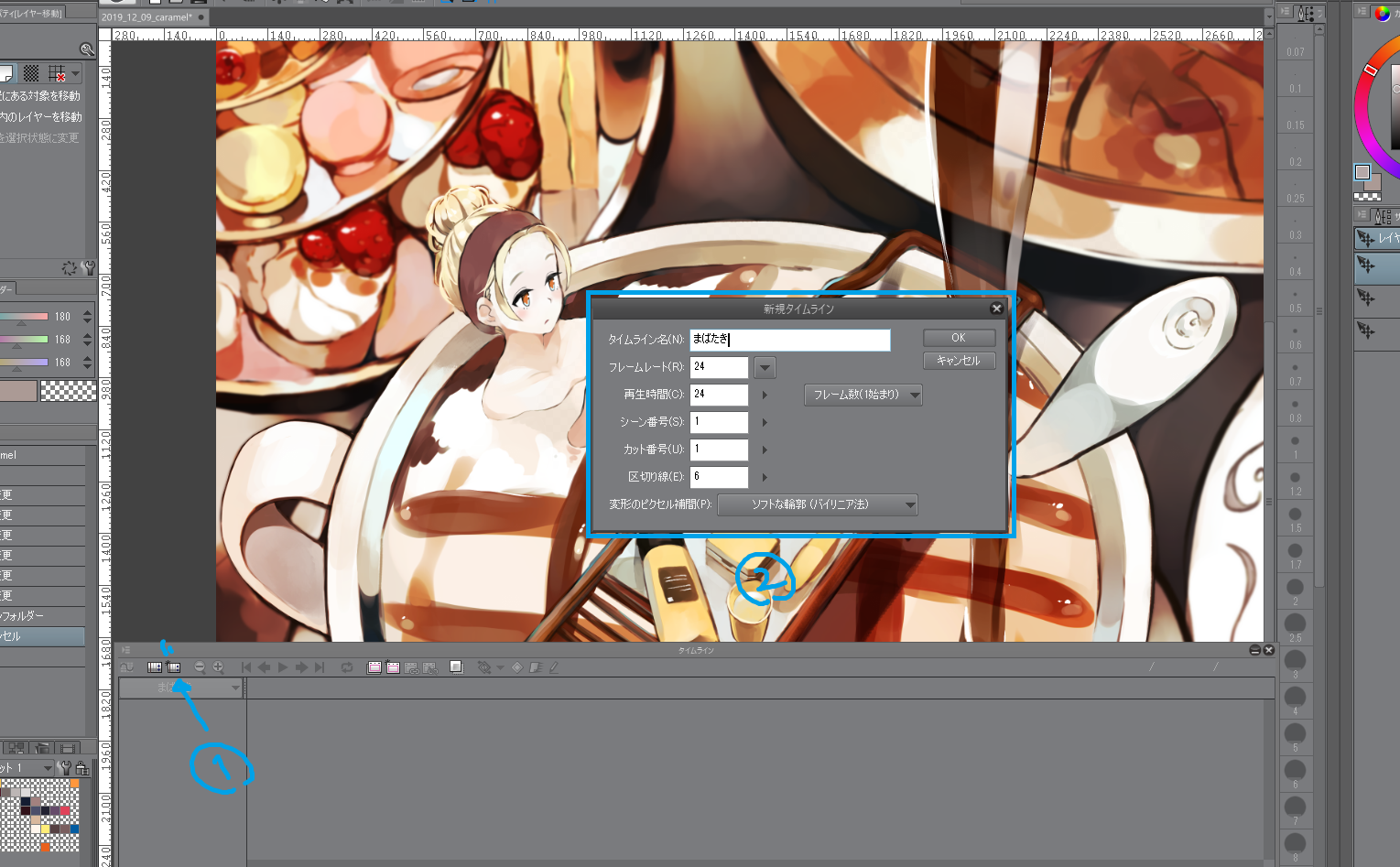Jump to the last frame of the timeline

320,667
